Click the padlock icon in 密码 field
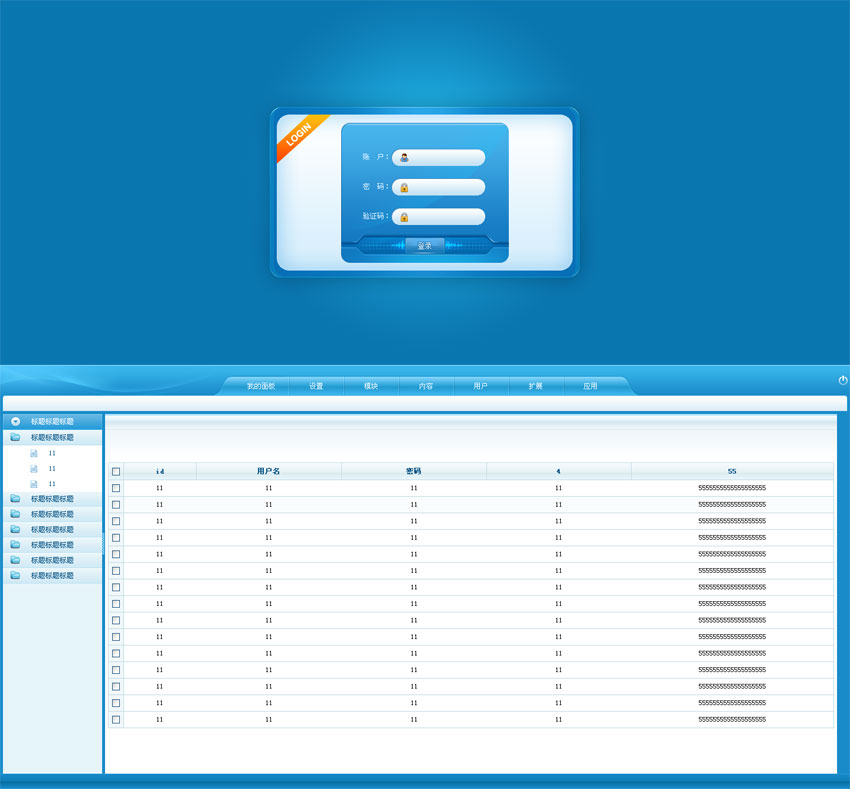This screenshot has height=789, width=850. (404, 187)
